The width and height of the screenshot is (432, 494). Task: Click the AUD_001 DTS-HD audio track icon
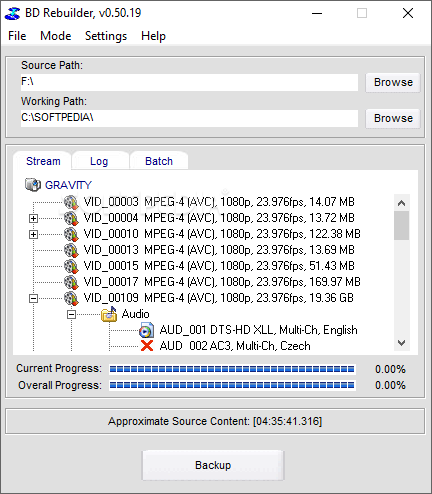[147, 330]
